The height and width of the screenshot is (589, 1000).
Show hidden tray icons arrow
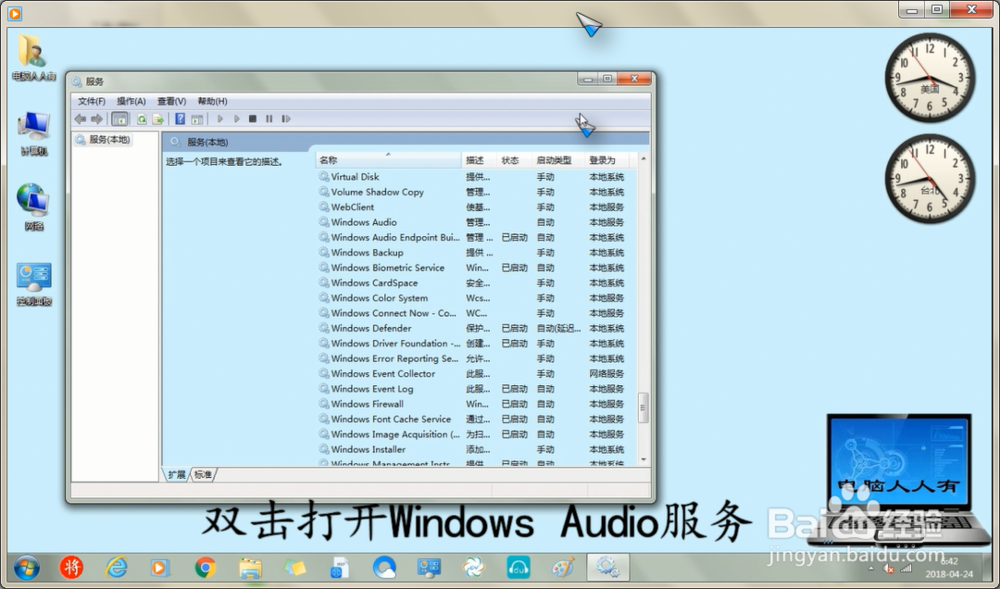pos(871,569)
